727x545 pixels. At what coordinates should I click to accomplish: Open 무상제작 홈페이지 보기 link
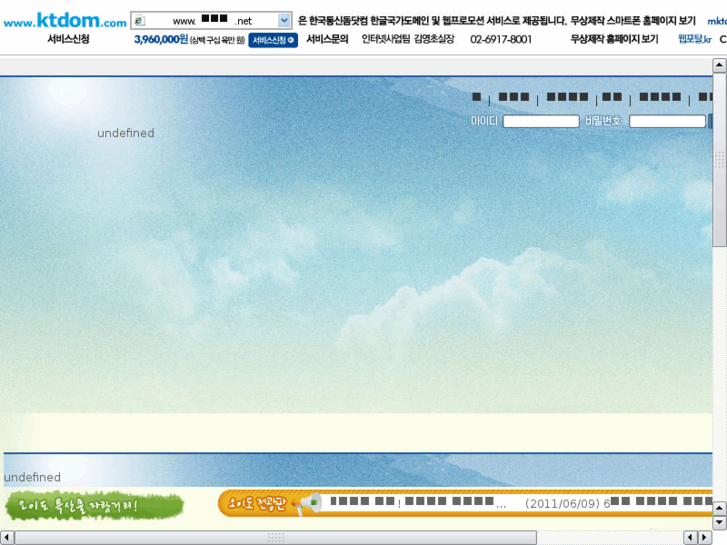[614, 39]
